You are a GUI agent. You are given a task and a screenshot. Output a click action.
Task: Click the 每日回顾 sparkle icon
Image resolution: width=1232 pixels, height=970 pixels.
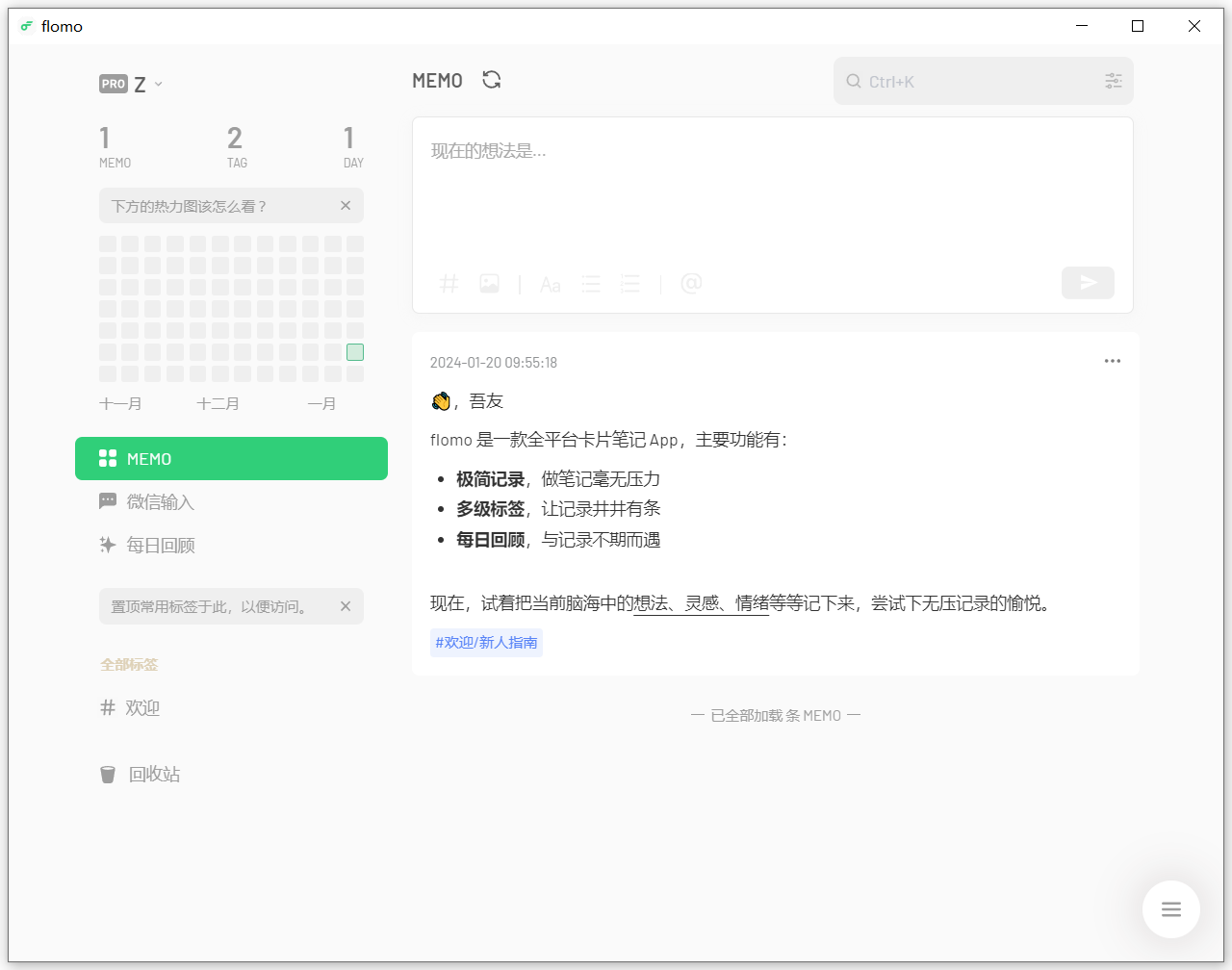tap(108, 545)
